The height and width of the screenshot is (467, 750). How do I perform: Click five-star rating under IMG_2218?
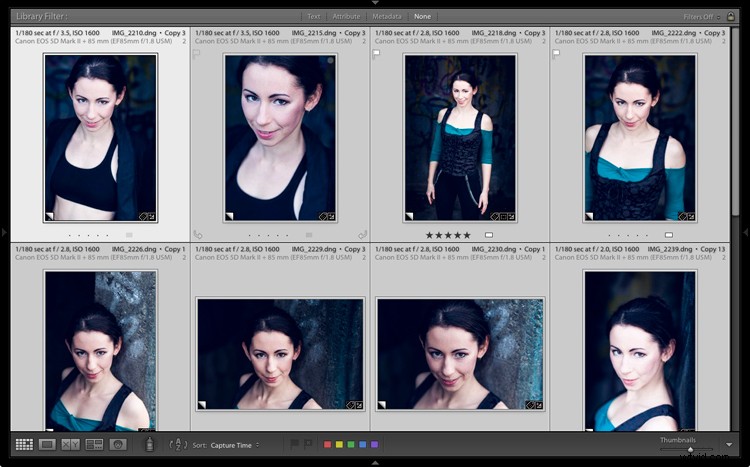tap(448, 235)
